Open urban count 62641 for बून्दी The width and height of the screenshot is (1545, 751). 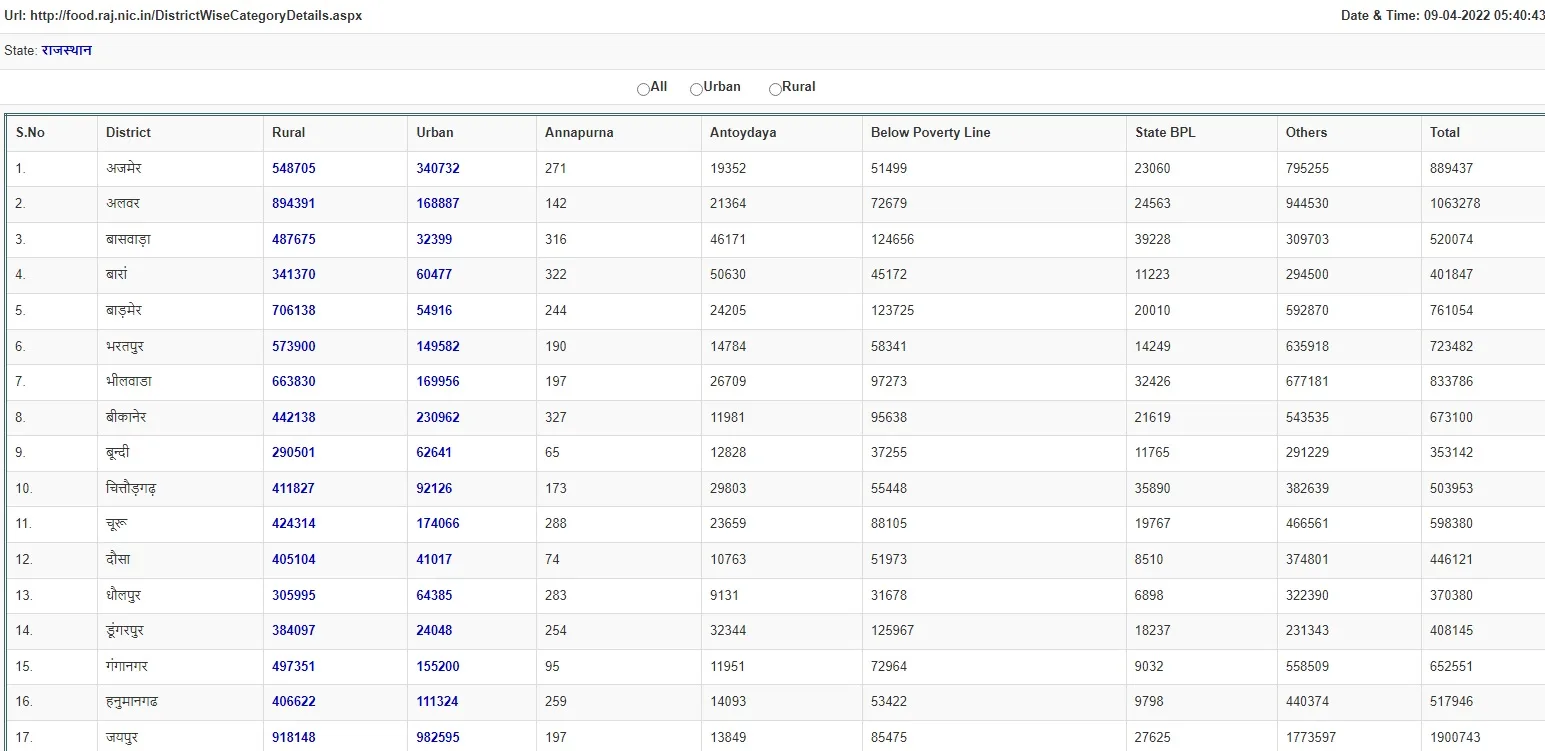(434, 453)
